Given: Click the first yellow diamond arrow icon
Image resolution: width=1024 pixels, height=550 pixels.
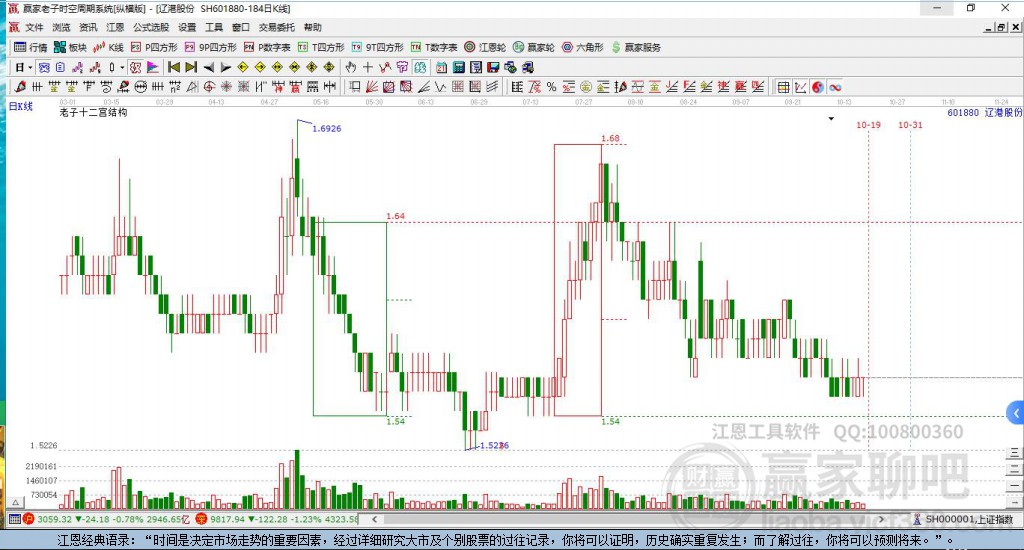Looking at the screenshot, I should 242,67.
